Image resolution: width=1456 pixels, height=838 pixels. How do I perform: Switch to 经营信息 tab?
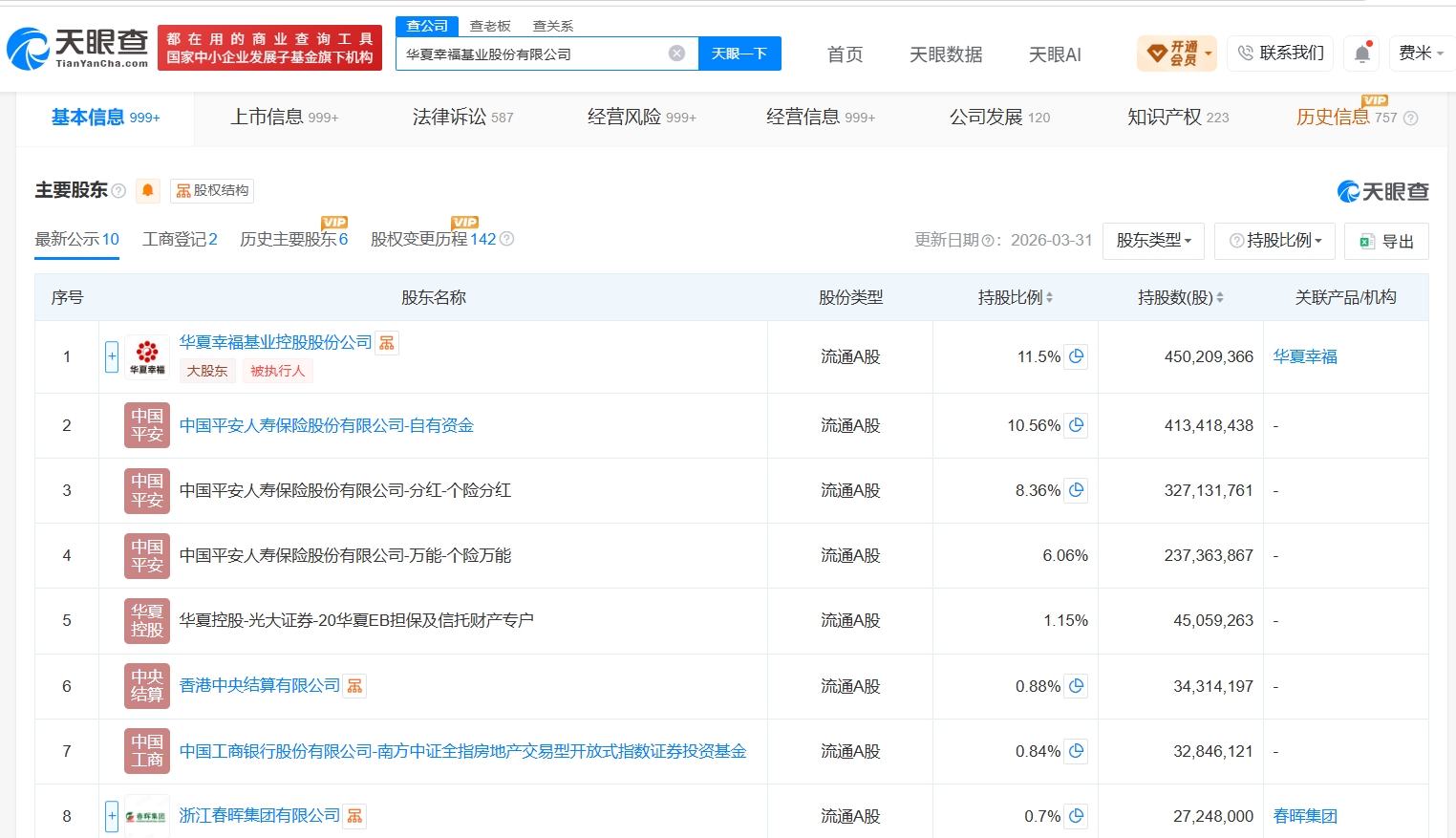[820, 118]
